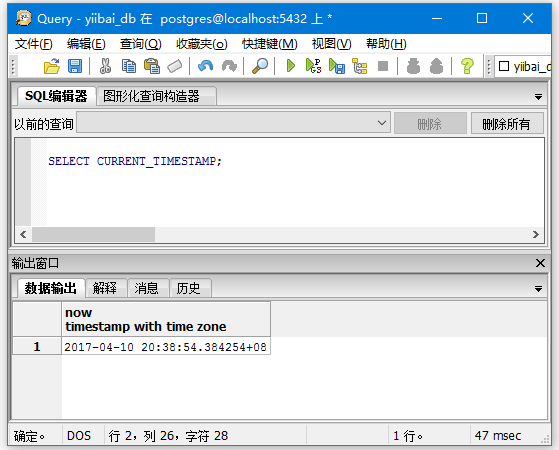Redo the last edit
The image size is (559, 450).
point(229,66)
